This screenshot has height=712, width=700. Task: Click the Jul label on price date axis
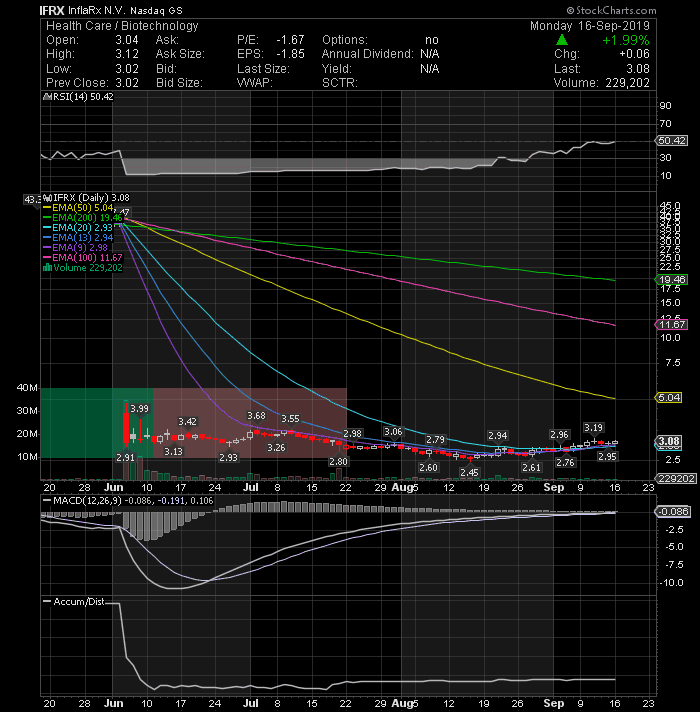point(250,488)
